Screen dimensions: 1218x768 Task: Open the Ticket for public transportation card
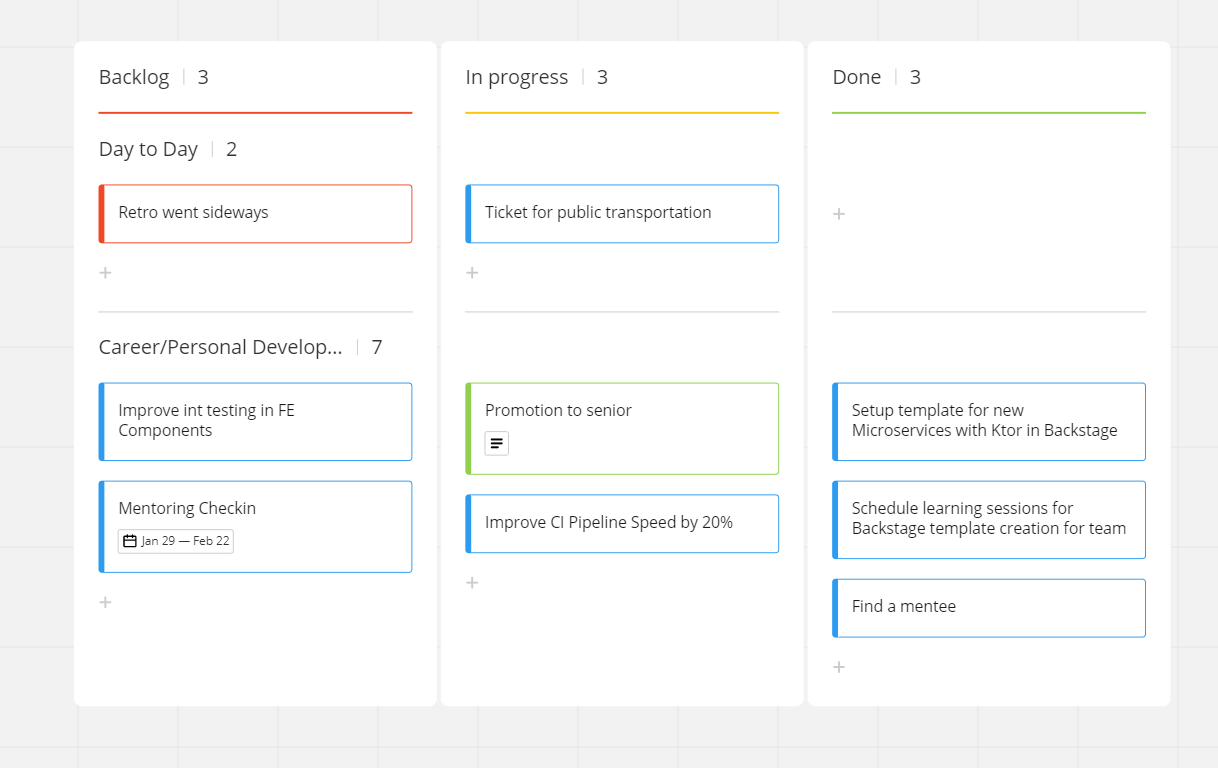[621, 213]
